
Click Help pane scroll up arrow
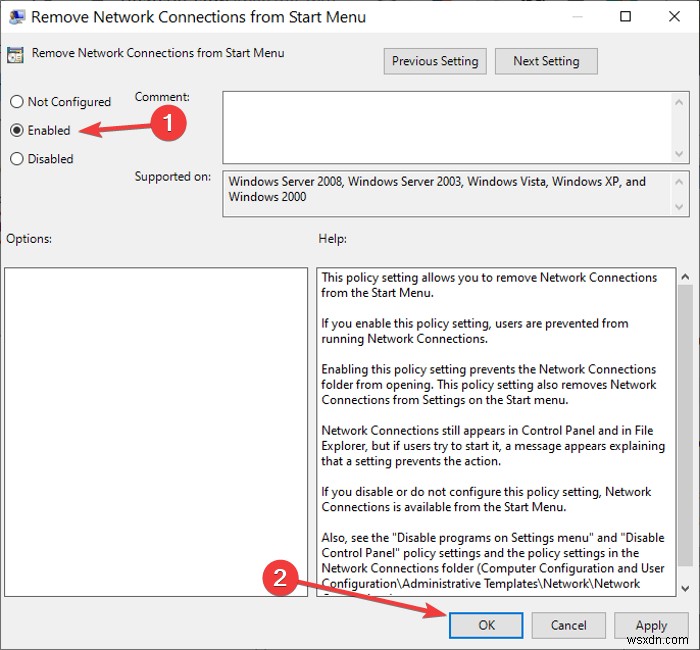[685, 277]
